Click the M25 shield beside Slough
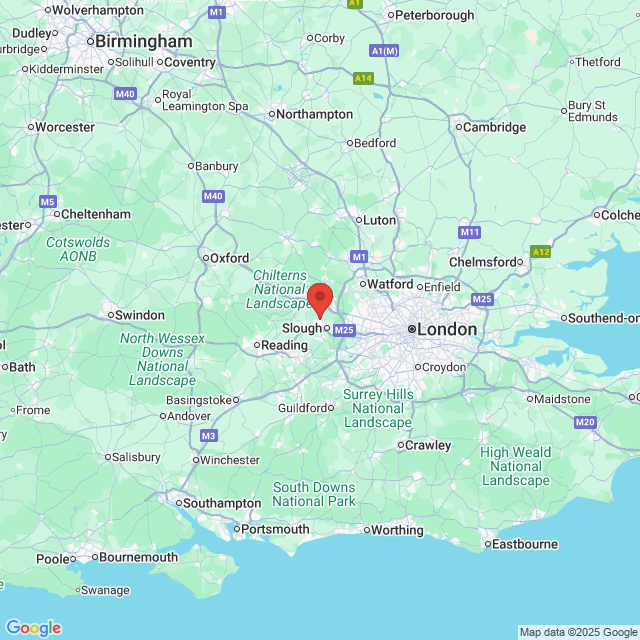 pyautogui.click(x=344, y=330)
